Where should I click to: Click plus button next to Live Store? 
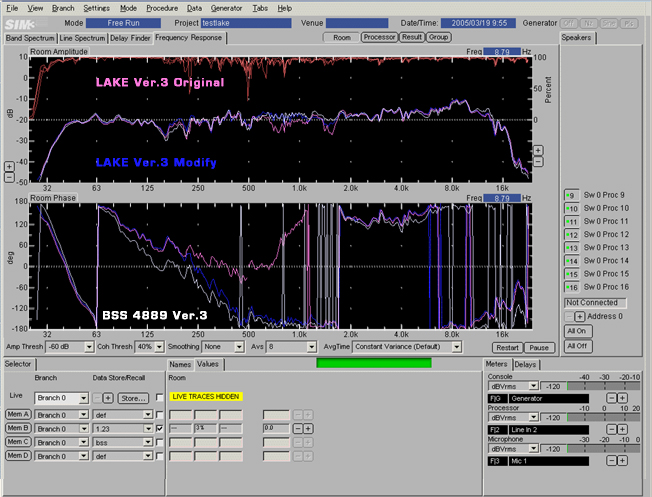point(108,398)
